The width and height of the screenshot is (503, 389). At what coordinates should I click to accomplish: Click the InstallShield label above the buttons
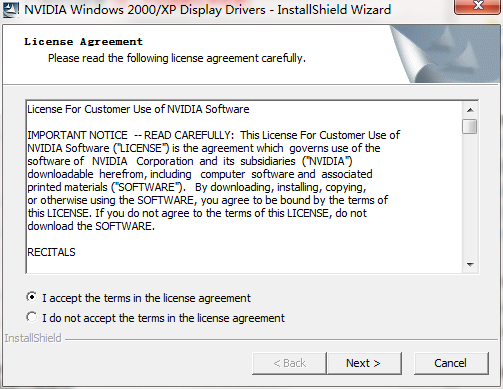[x=33, y=338]
